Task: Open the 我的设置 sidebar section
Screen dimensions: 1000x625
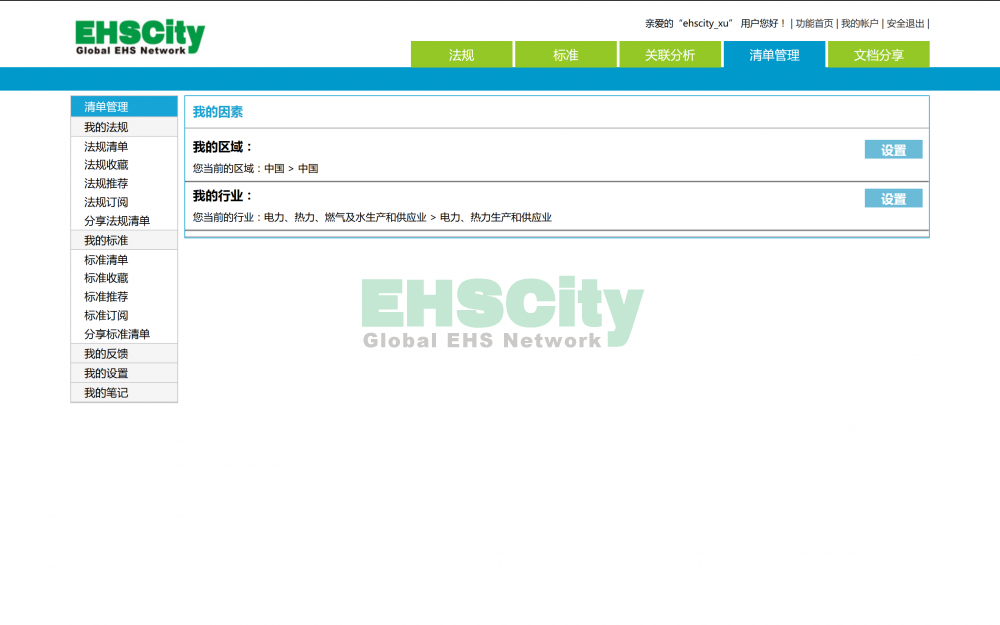Action: (124, 373)
